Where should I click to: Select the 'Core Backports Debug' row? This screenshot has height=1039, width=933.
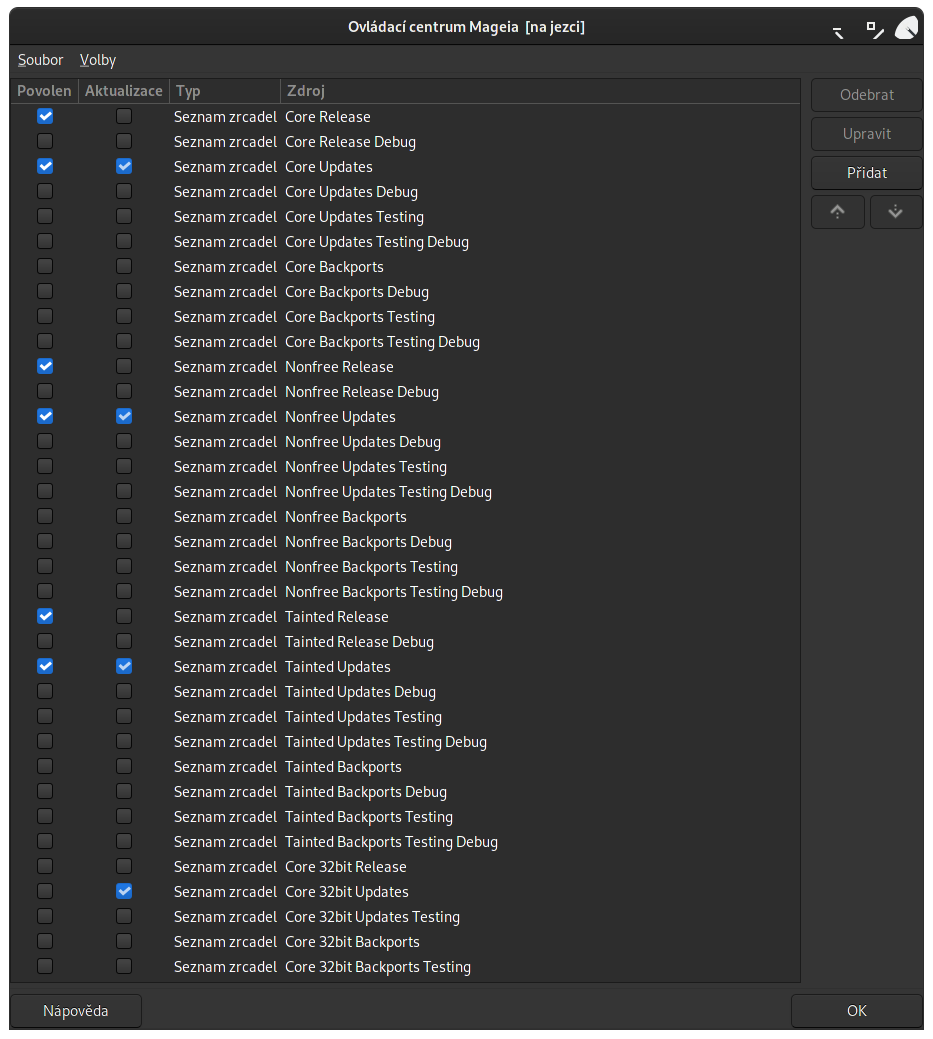coord(406,292)
